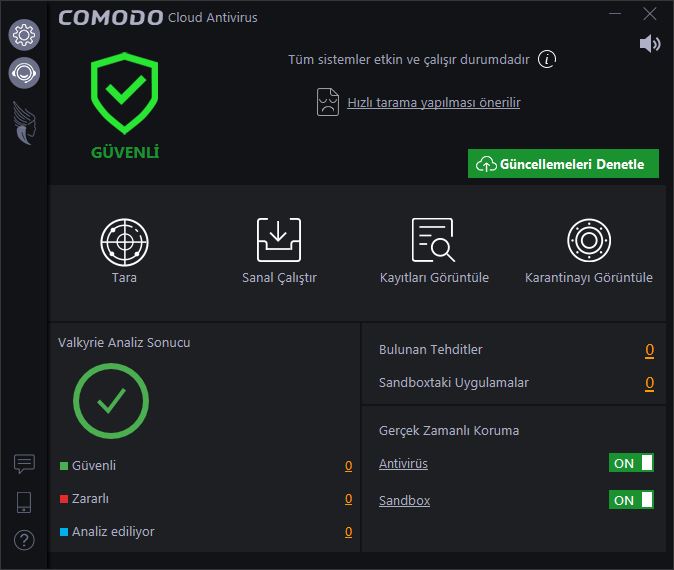The height and width of the screenshot is (570, 674).
Task: Click the Hızlı tarama yapılması önerilir link
Action: [434, 103]
